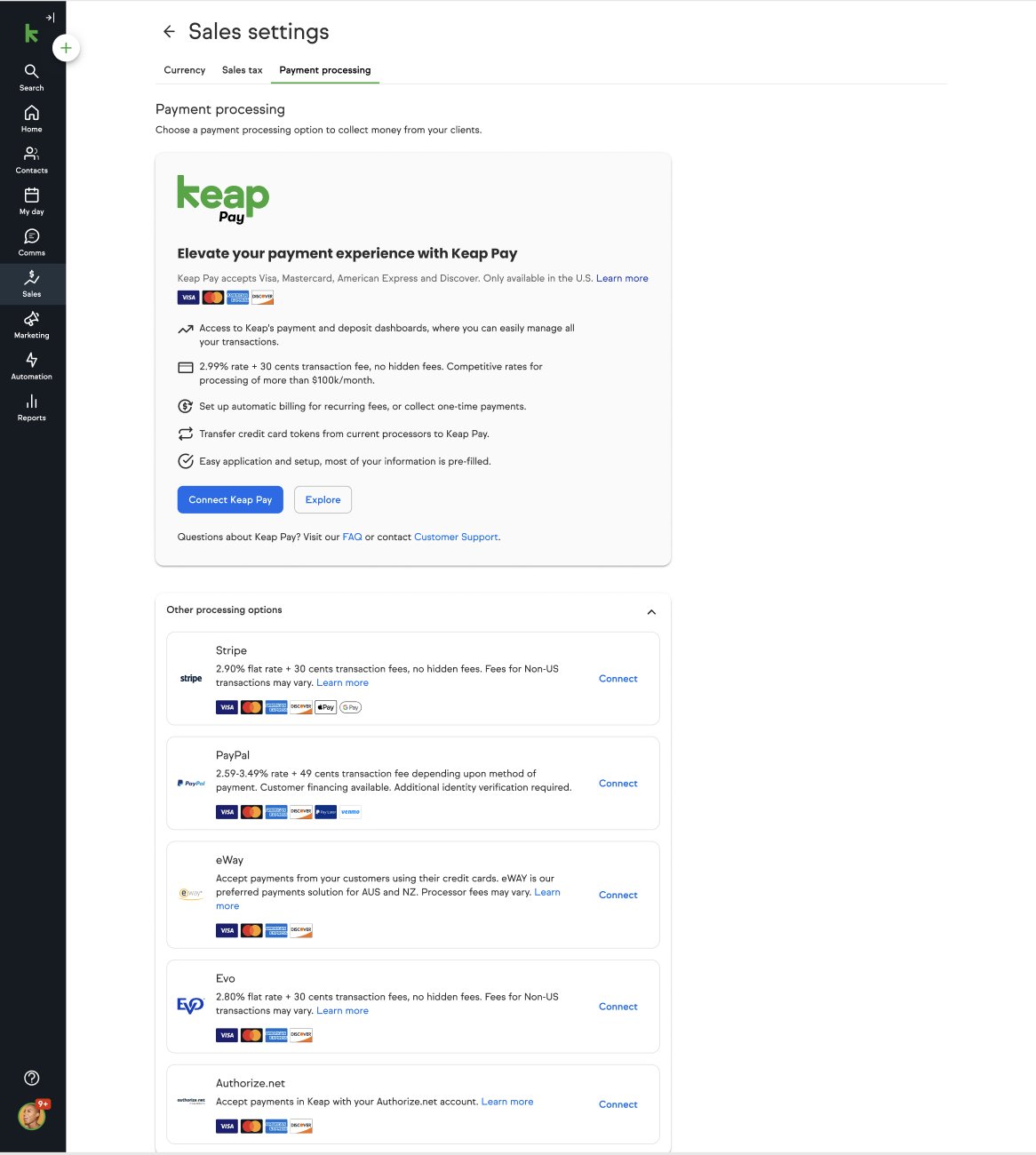The height and width of the screenshot is (1155, 1036).
Task: Expand the sidebar with the top arrow
Action: (x=51, y=17)
